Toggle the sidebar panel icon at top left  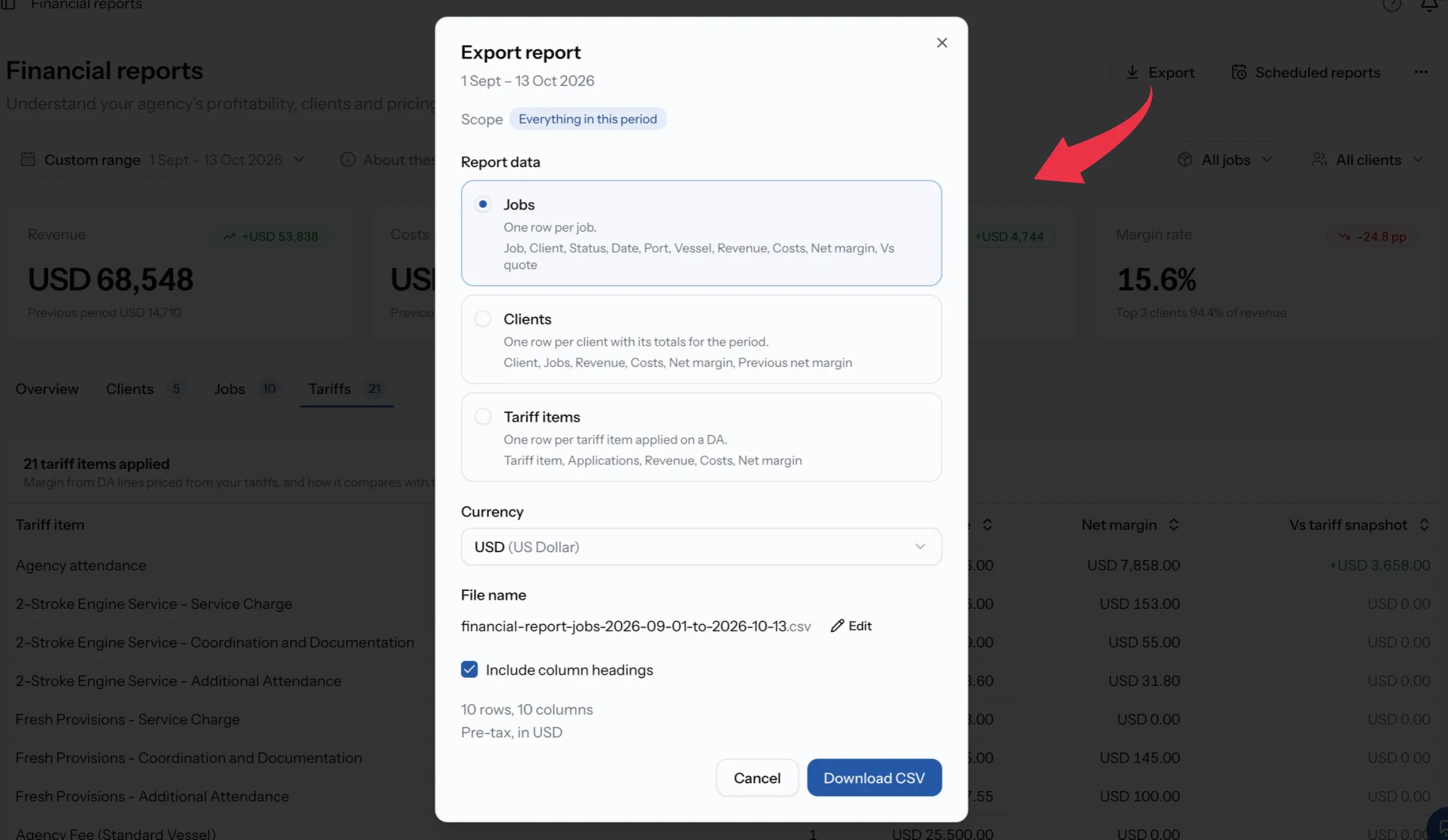coord(8,5)
